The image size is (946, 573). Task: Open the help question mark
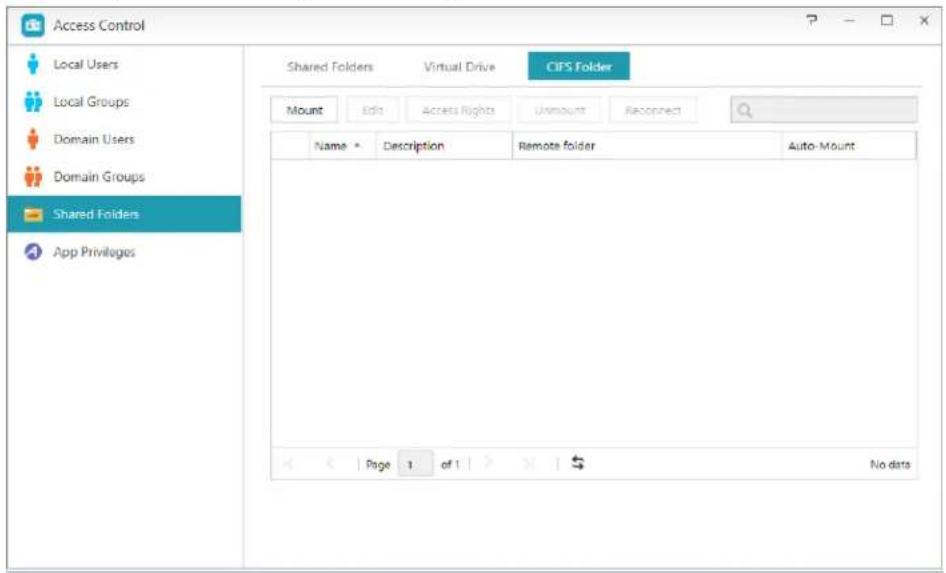[813, 21]
